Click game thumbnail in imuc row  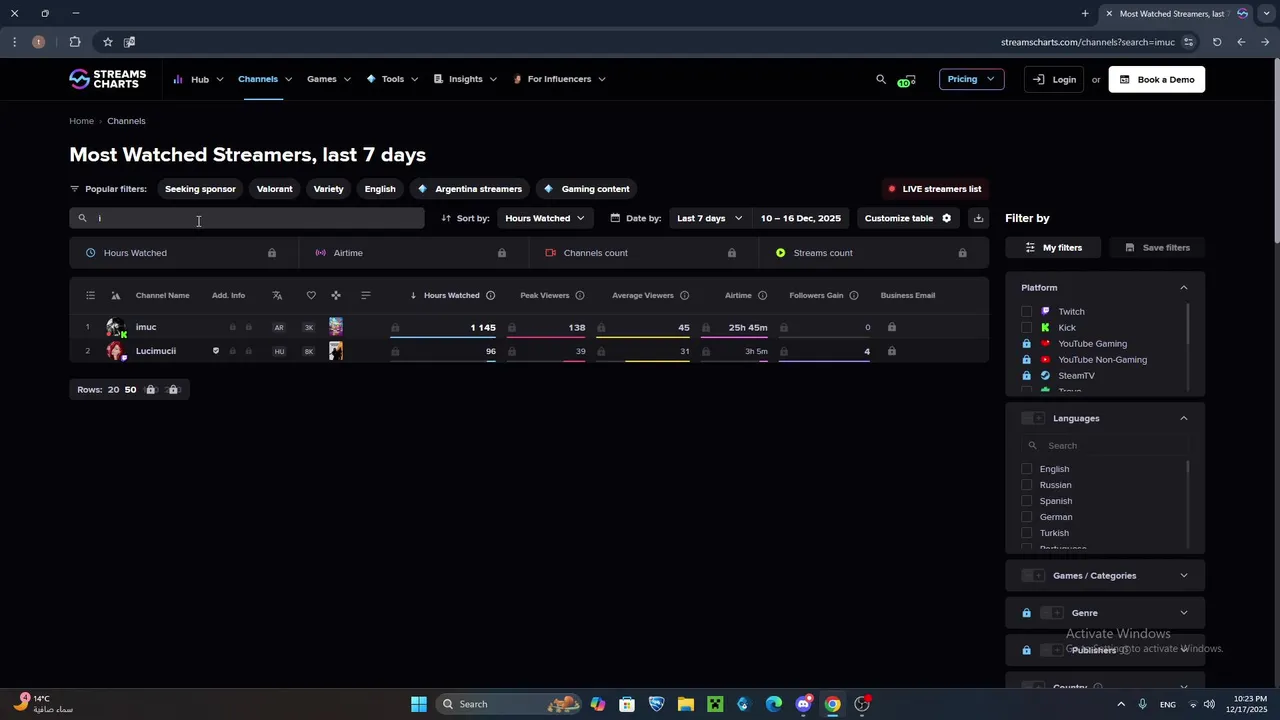[x=336, y=327]
